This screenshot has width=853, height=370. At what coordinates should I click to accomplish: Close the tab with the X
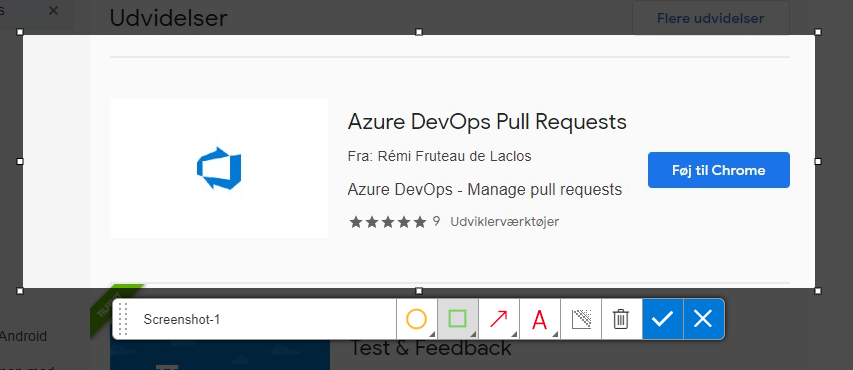(53, 10)
